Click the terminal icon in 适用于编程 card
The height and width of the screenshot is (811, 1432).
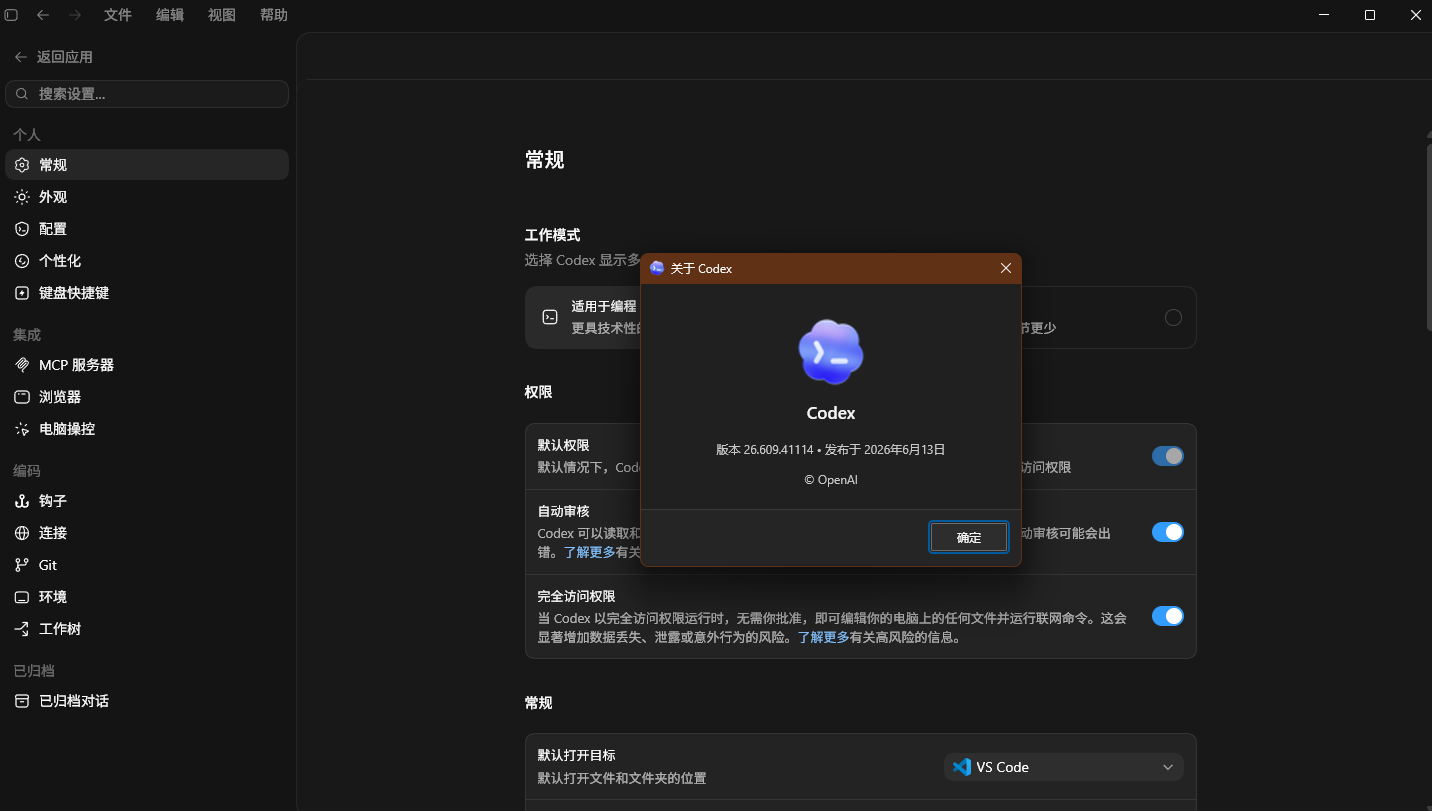click(550, 317)
